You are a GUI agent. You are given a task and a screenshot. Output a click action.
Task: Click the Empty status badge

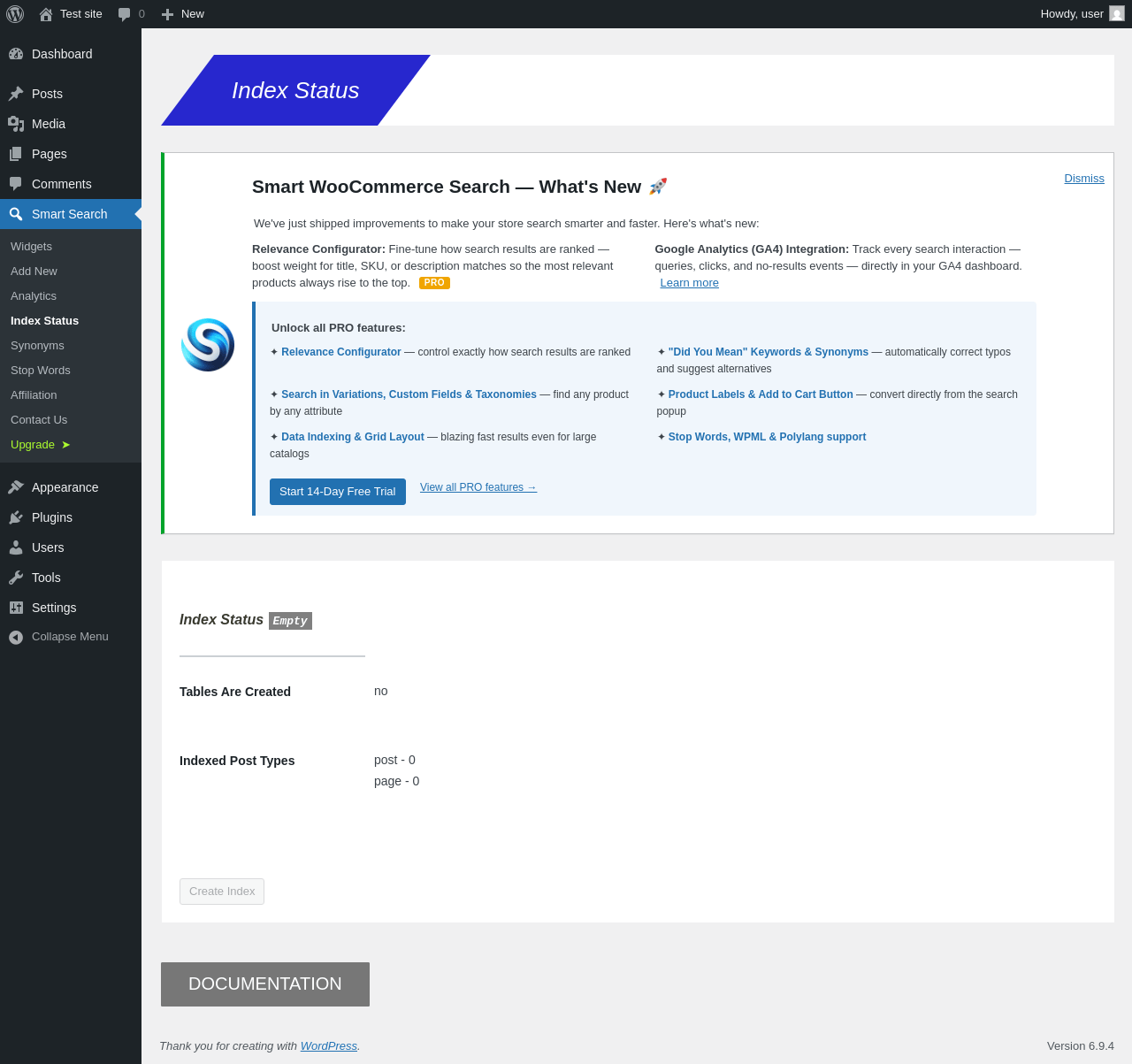[x=290, y=621]
